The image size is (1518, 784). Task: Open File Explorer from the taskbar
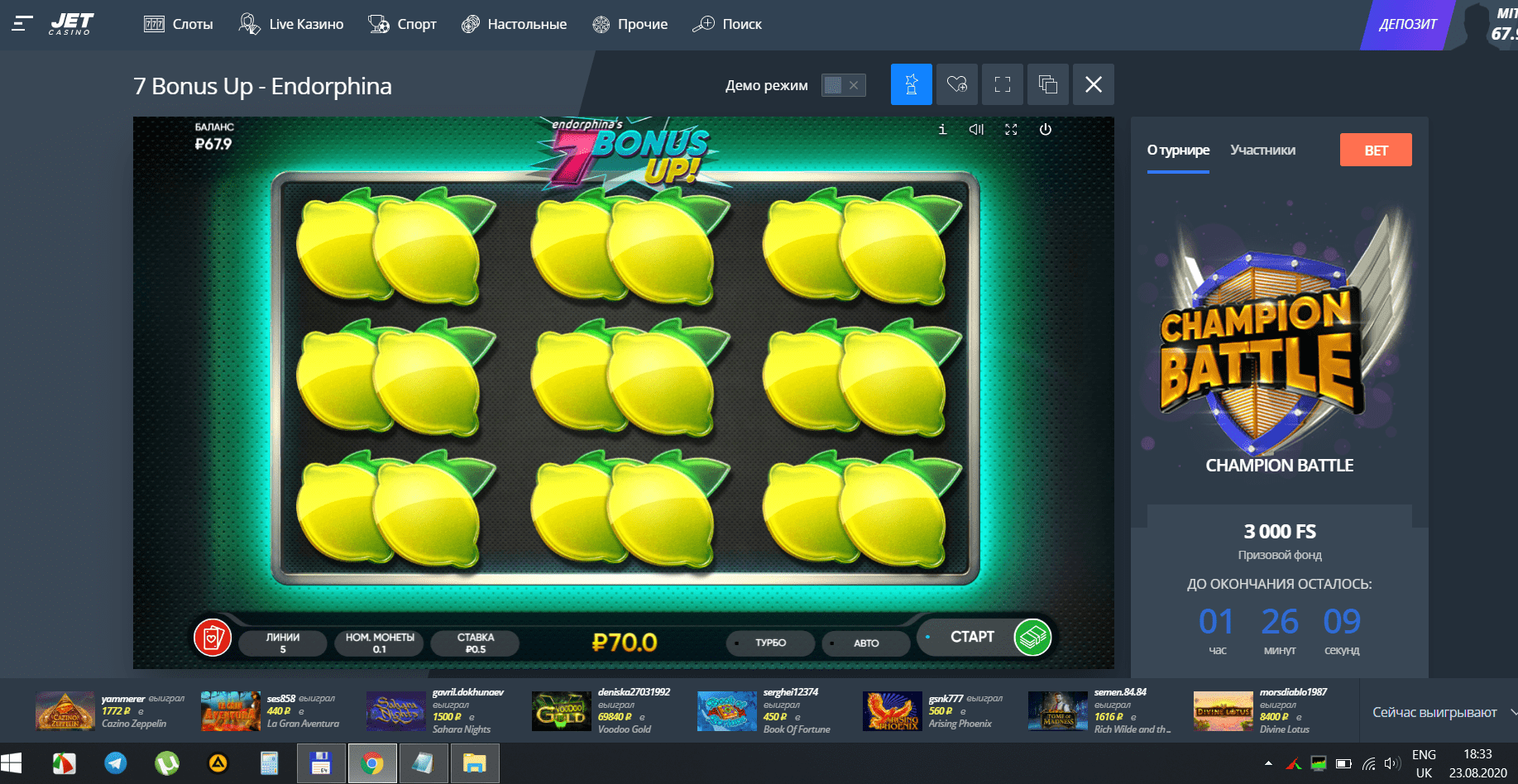coord(475,763)
